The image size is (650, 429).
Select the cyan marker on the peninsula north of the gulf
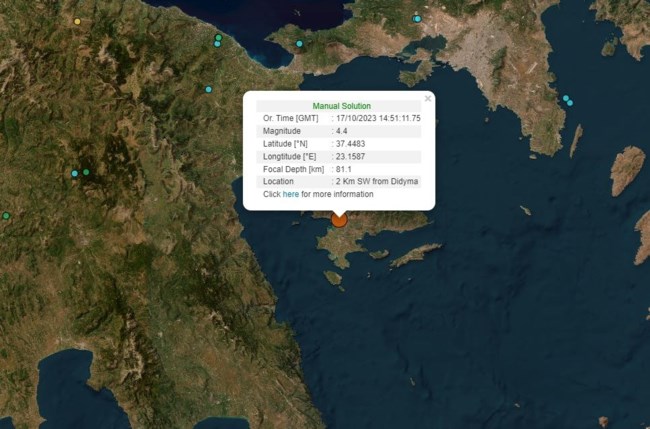click(299, 44)
